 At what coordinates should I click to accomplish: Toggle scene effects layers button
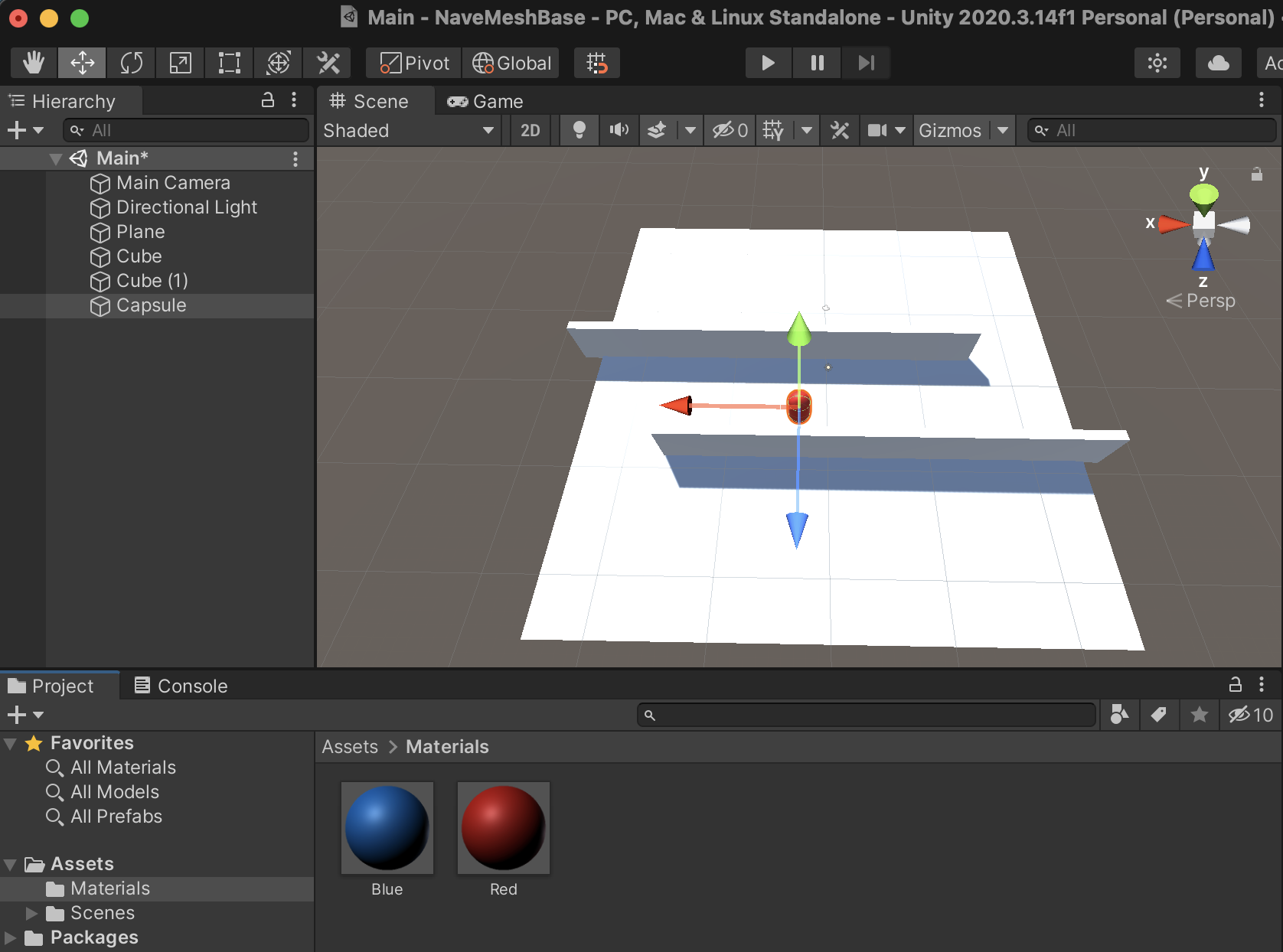coord(657,131)
